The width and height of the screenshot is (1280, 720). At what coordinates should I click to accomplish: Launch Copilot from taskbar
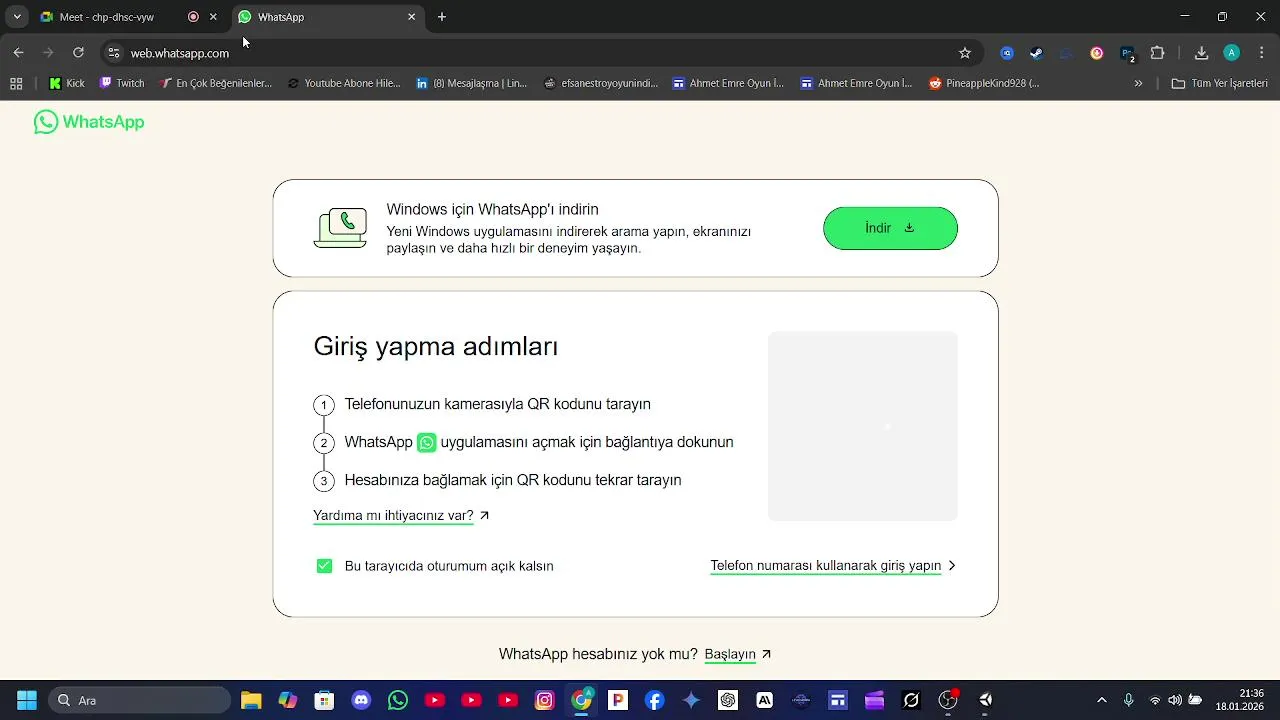click(x=288, y=700)
